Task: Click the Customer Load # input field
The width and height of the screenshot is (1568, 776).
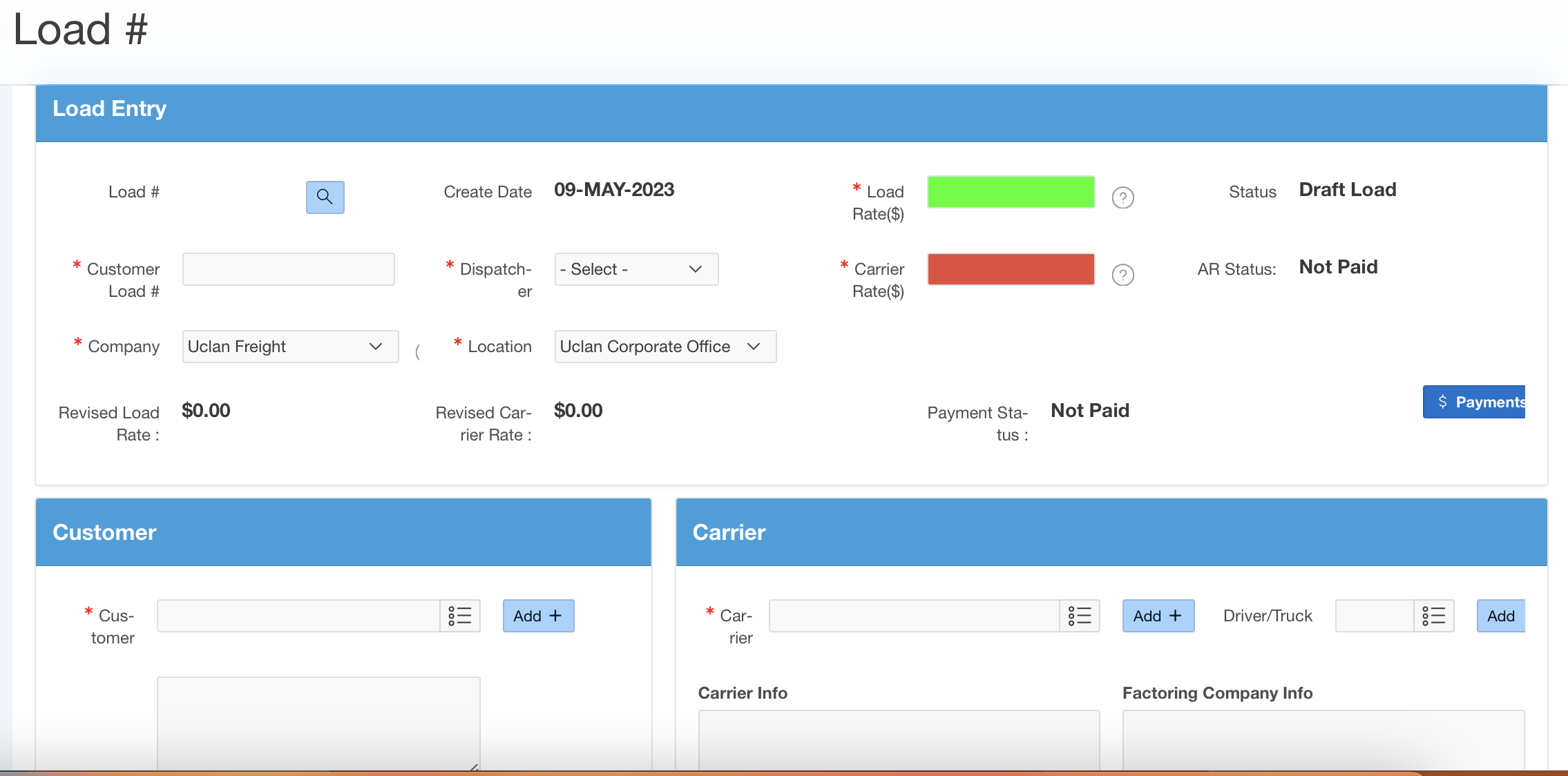Action: [x=288, y=269]
